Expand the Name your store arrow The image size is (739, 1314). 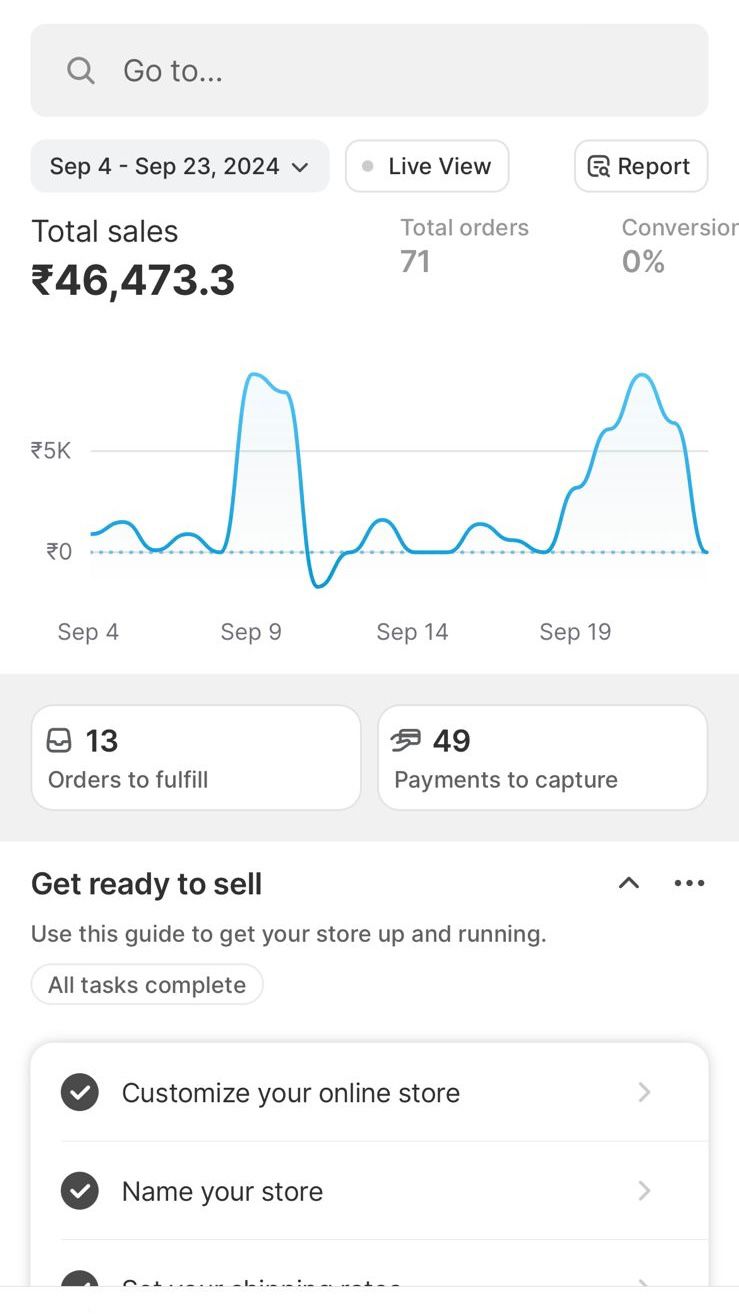pyautogui.click(x=645, y=1191)
